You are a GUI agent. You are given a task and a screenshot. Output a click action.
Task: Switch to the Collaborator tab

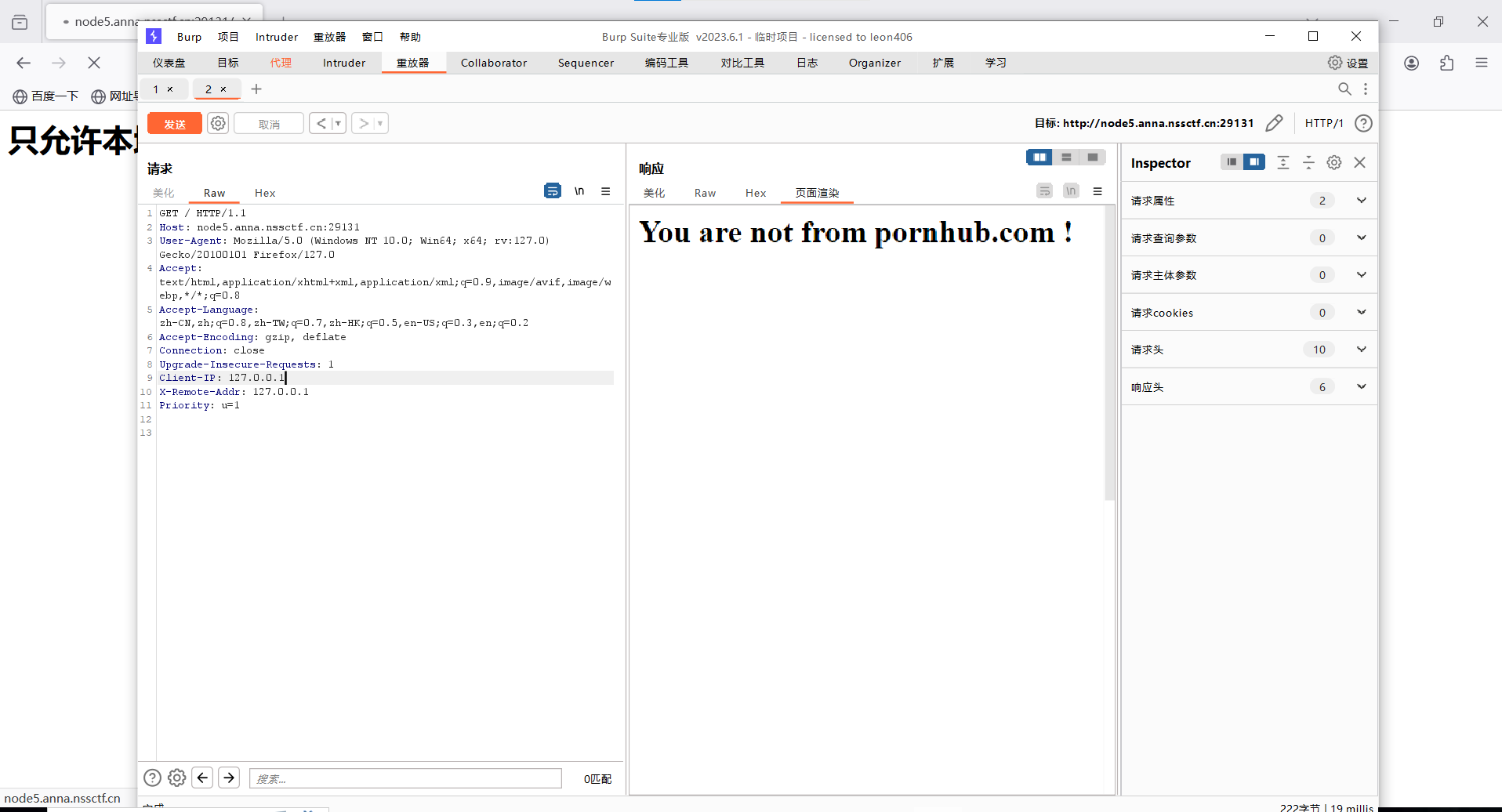(494, 63)
